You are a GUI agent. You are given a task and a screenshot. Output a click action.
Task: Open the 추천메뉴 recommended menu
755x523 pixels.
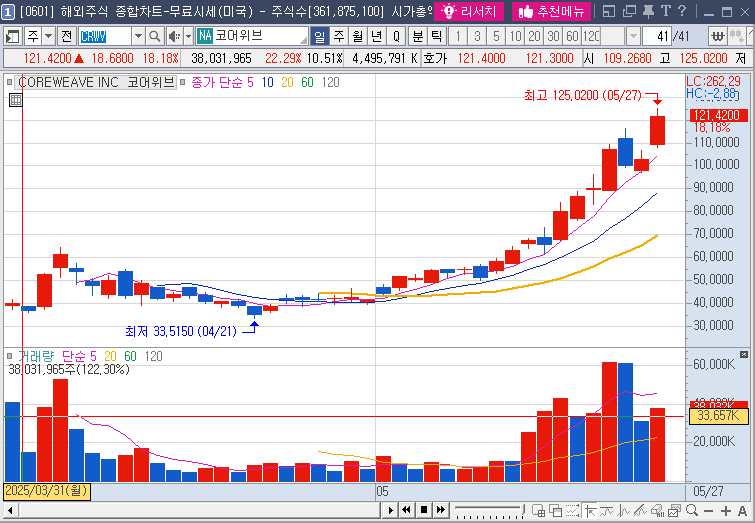pyautogui.click(x=550, y=12)
